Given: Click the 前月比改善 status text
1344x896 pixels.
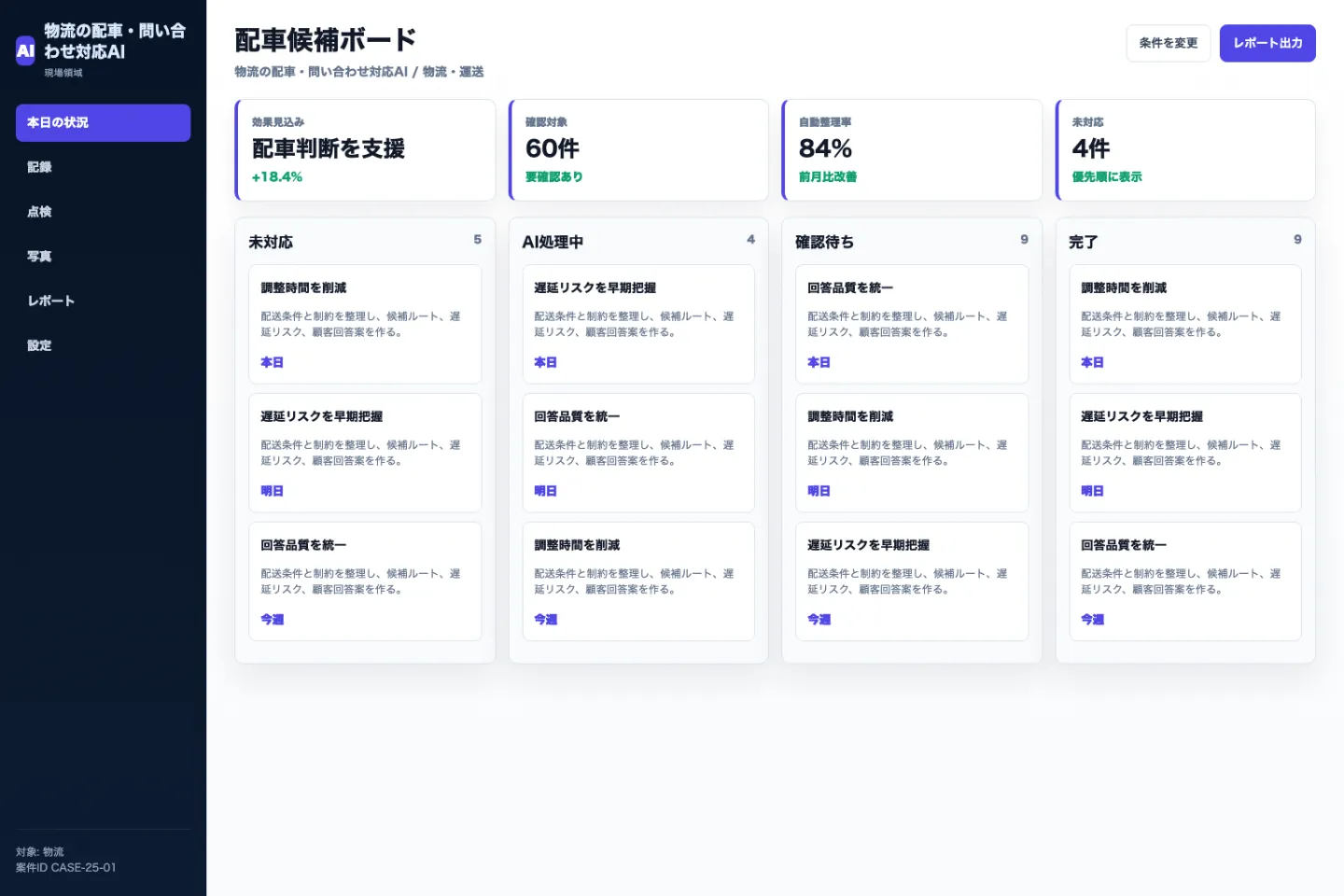Looking at the screenshot, I should [828, 176].
